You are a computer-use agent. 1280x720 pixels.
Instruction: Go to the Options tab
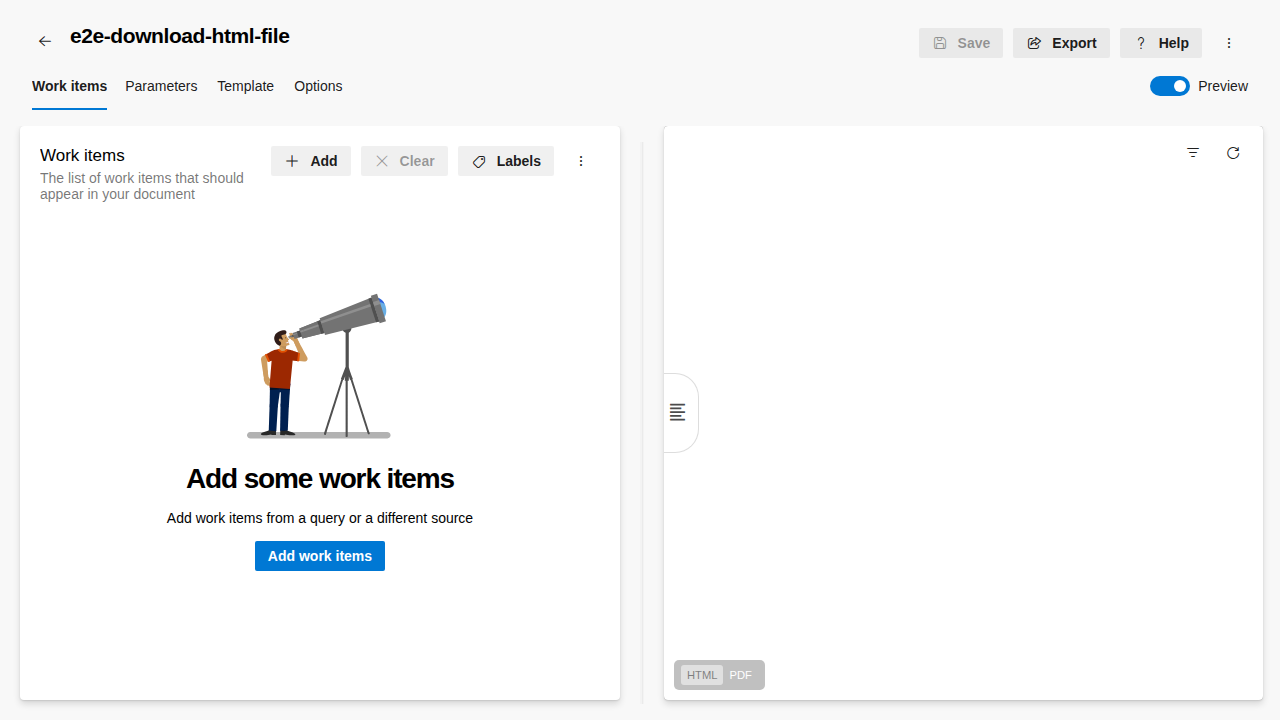coord(318,86)
